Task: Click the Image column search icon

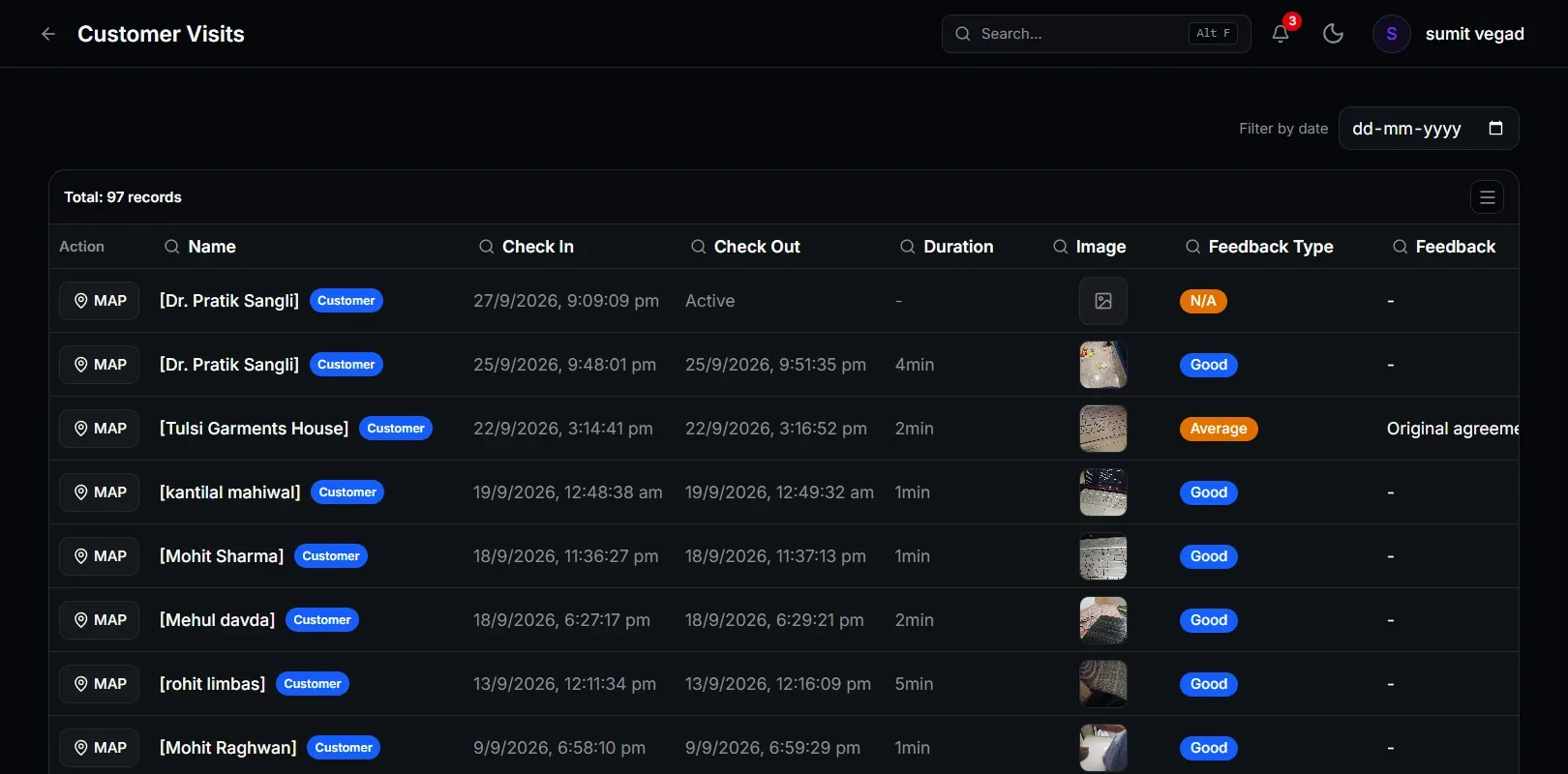Action: point(1060,247)
